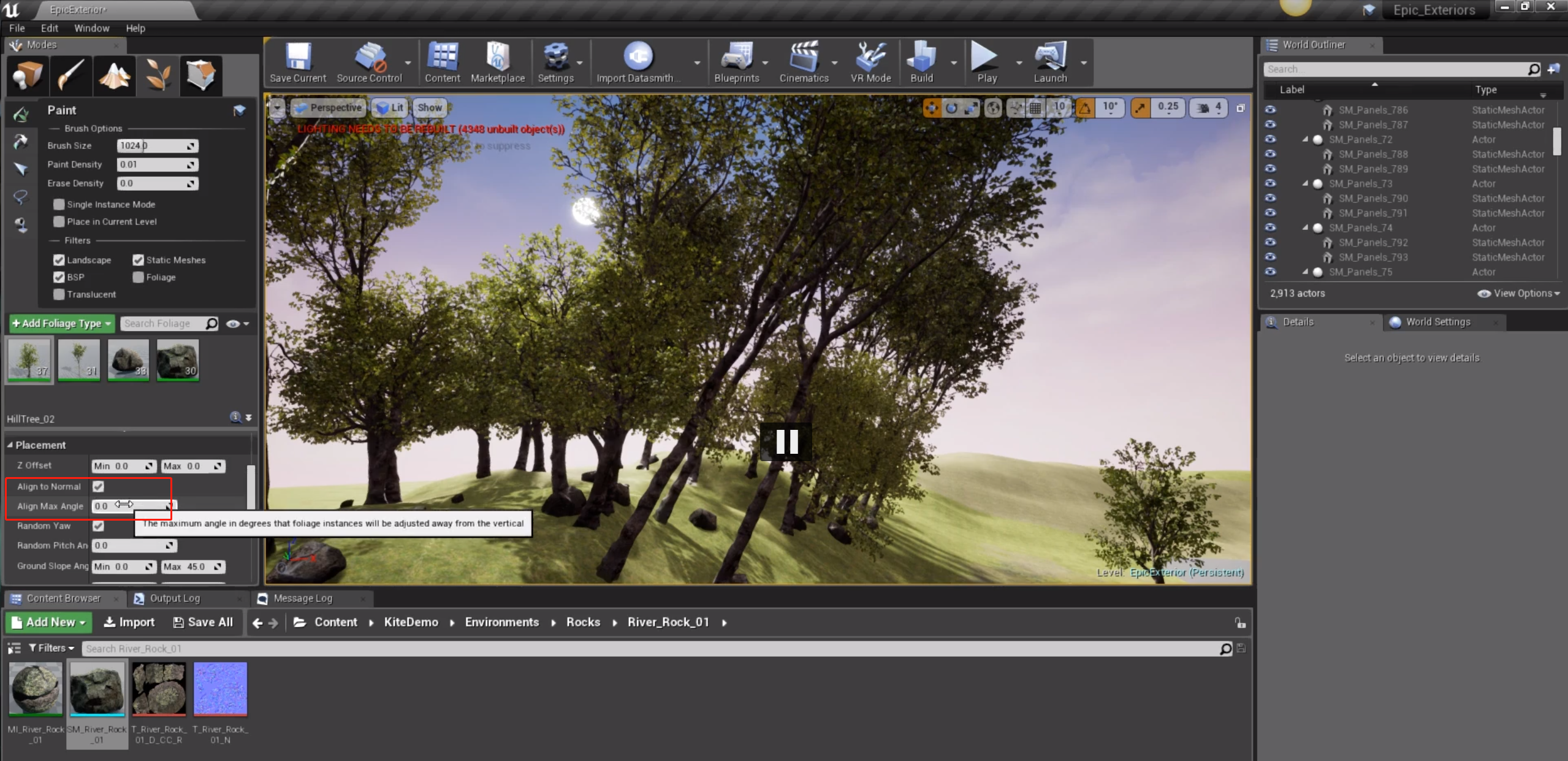The image size is (1568, 761).
Task: Click the Import button in Content Browser
Action: pyautogui.click(x=129, y=622)
